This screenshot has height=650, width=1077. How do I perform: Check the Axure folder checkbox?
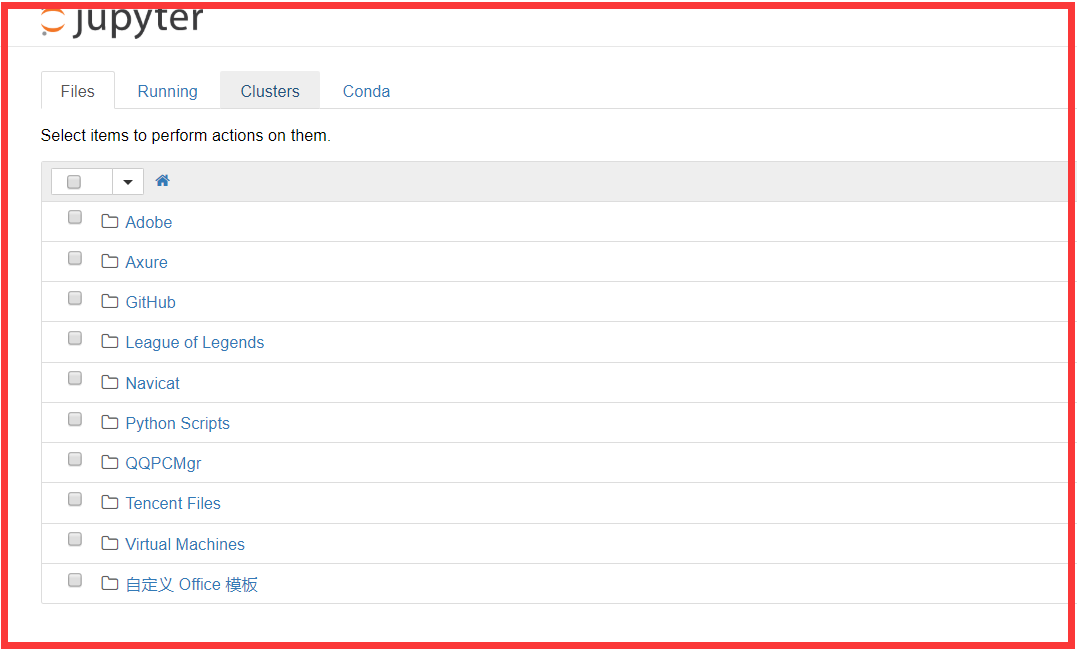click(x=75, y=258)
